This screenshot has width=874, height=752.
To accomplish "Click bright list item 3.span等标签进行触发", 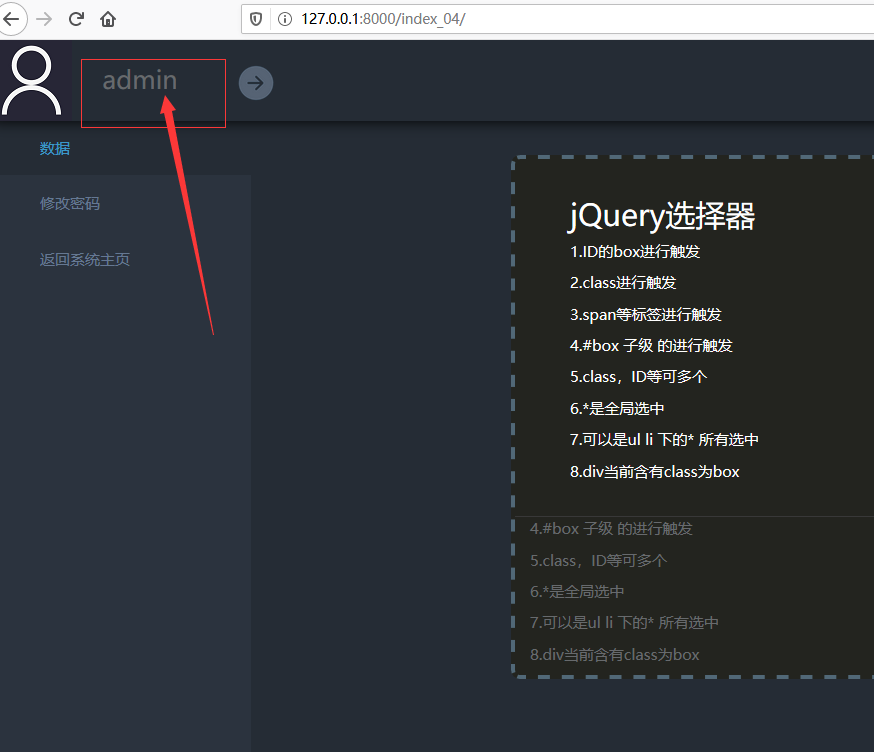I will tap(645, 314).
